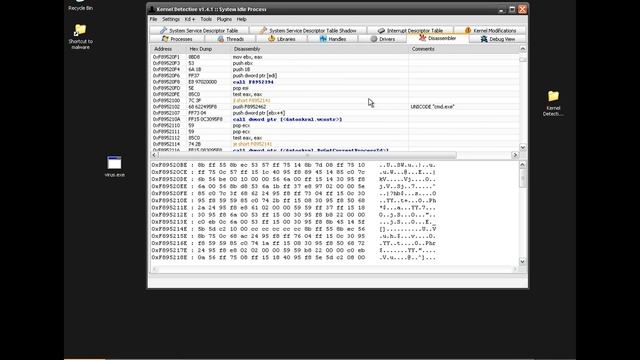Click hex dump line 0xF89520BE
The height and width of the screenshot is (360, 640).
[293, 165]
